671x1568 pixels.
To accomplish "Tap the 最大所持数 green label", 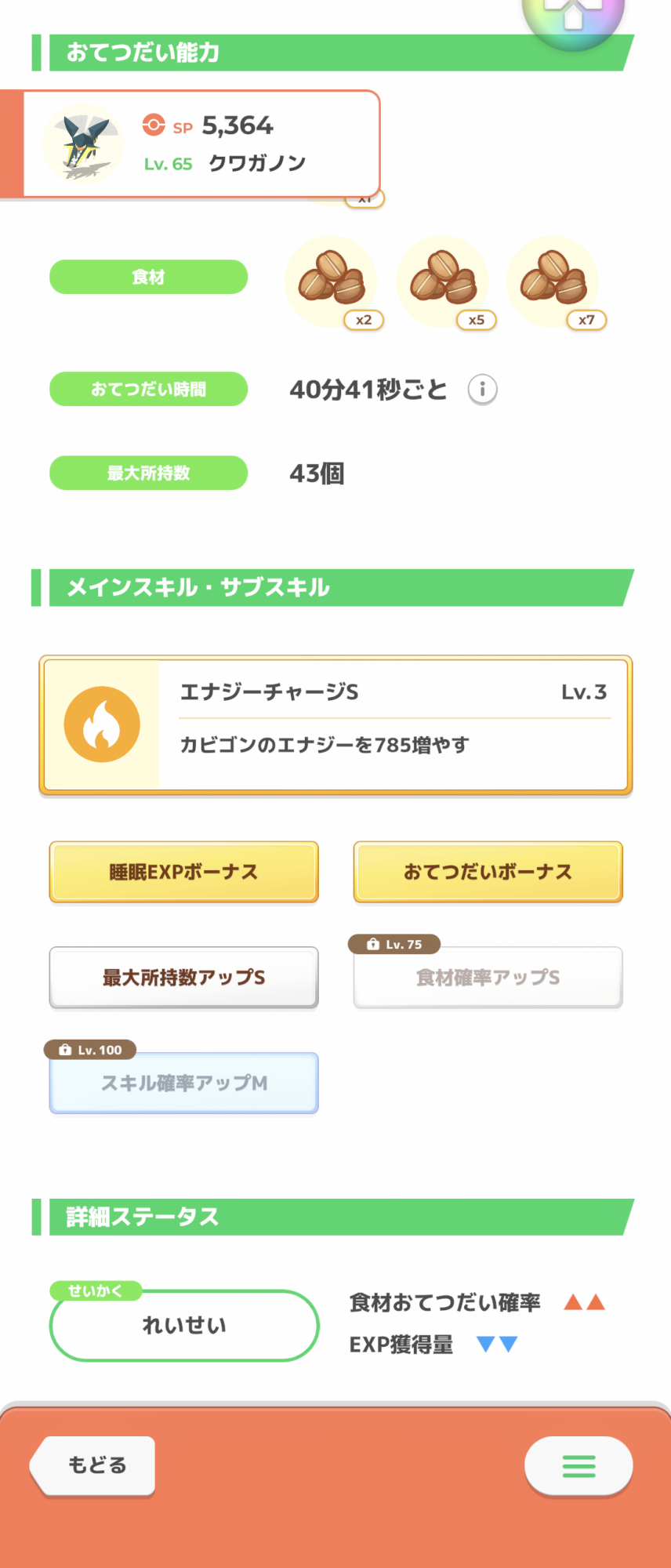I will [x=148, y=473].
